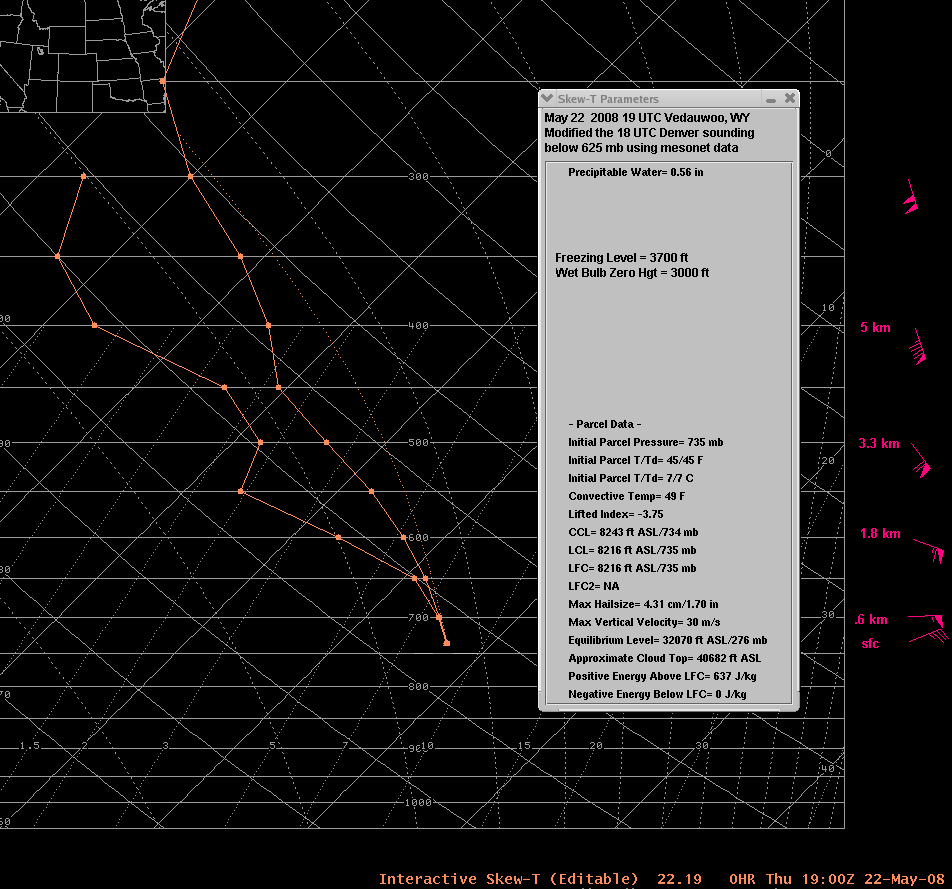Click the 'Convective Temp= 49 F' line
The height and width of the screenshot is (889, 952).
point(627,496)
